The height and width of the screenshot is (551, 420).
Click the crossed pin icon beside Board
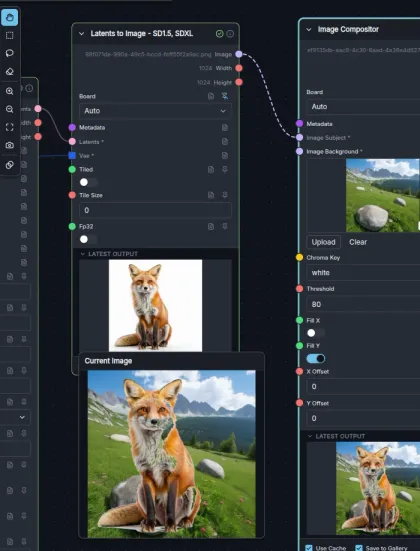(x=225, y=96)
